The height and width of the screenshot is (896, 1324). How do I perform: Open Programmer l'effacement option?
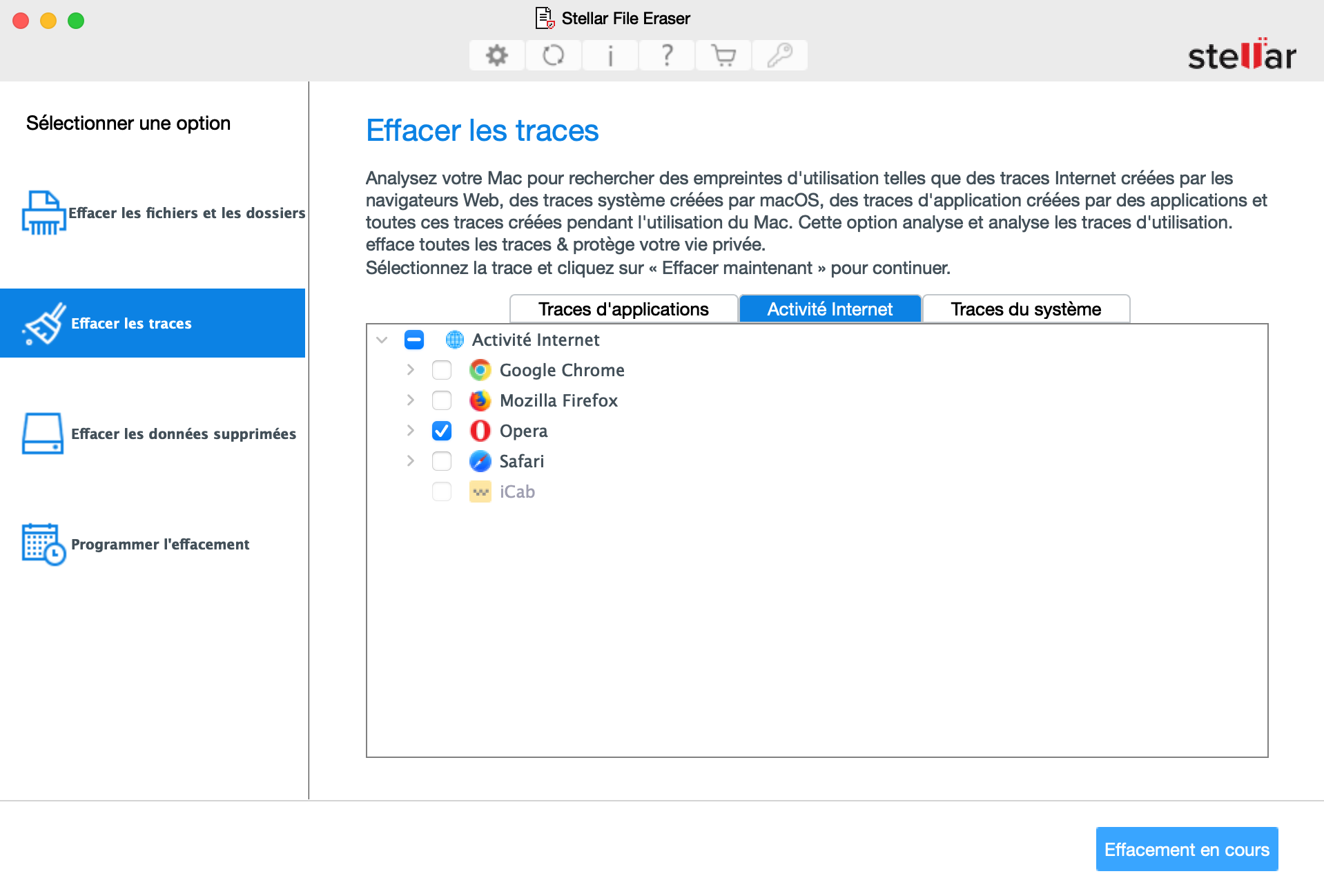click(153, 544)
